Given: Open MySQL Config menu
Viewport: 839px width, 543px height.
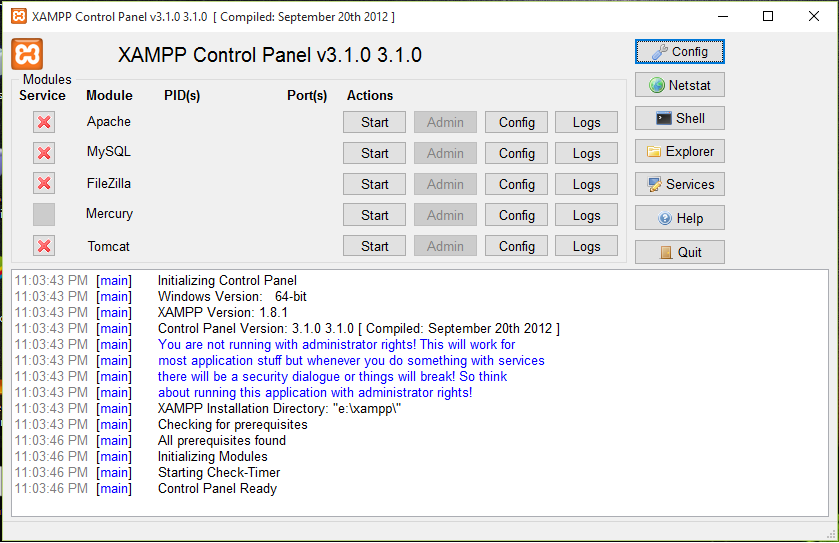Looking at the screenshot, I should 516,153.
